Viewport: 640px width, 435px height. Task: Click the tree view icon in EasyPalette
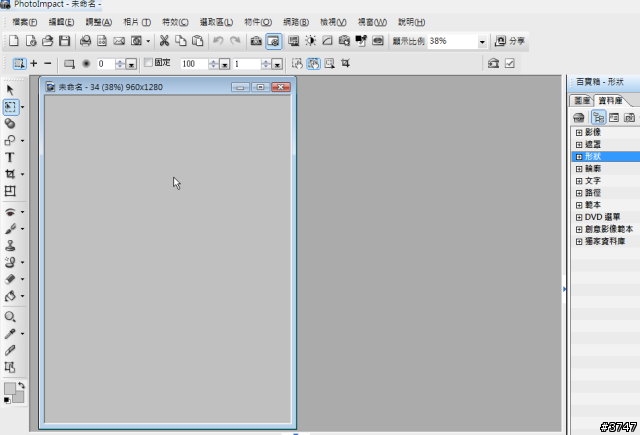(598, 118)
